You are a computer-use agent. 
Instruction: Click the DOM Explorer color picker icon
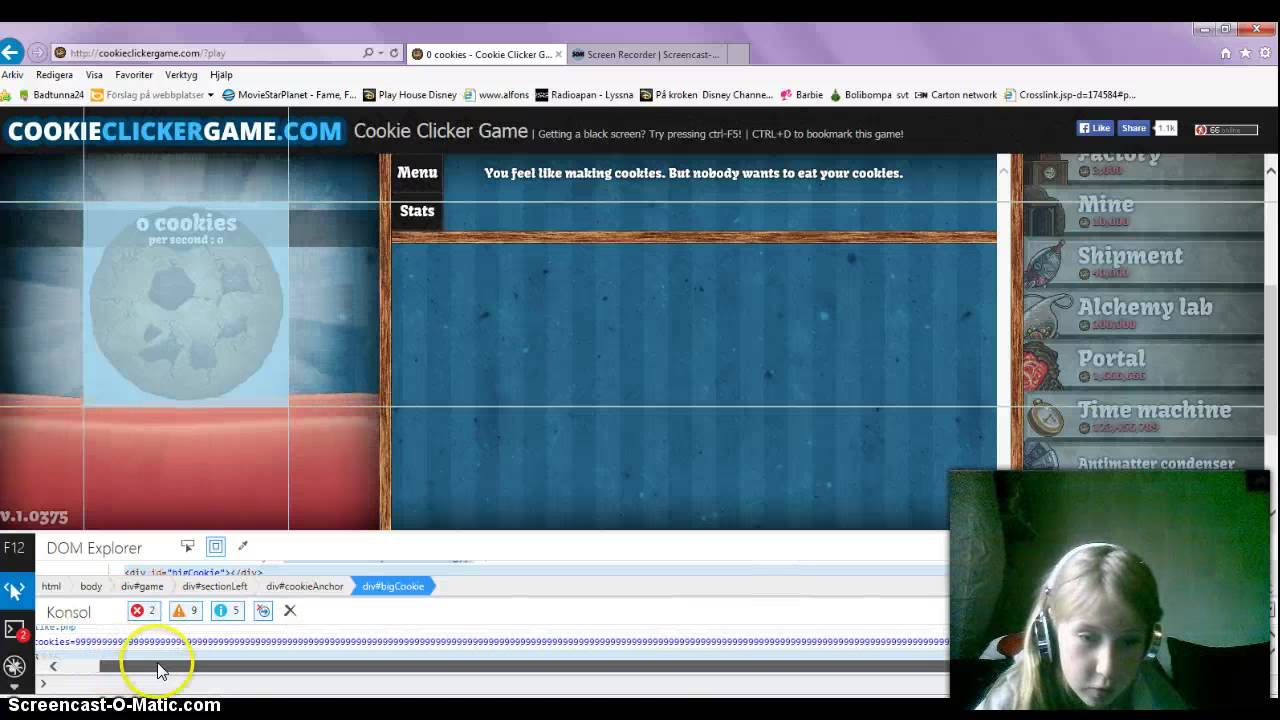point(242,546)
